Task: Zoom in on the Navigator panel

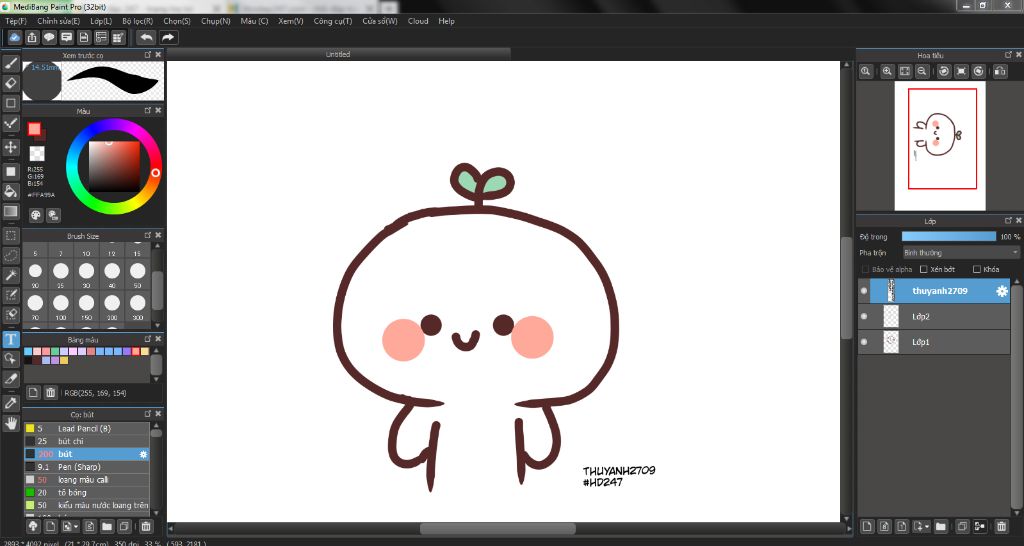Action: pyautogui.click(x=888, y=71)
